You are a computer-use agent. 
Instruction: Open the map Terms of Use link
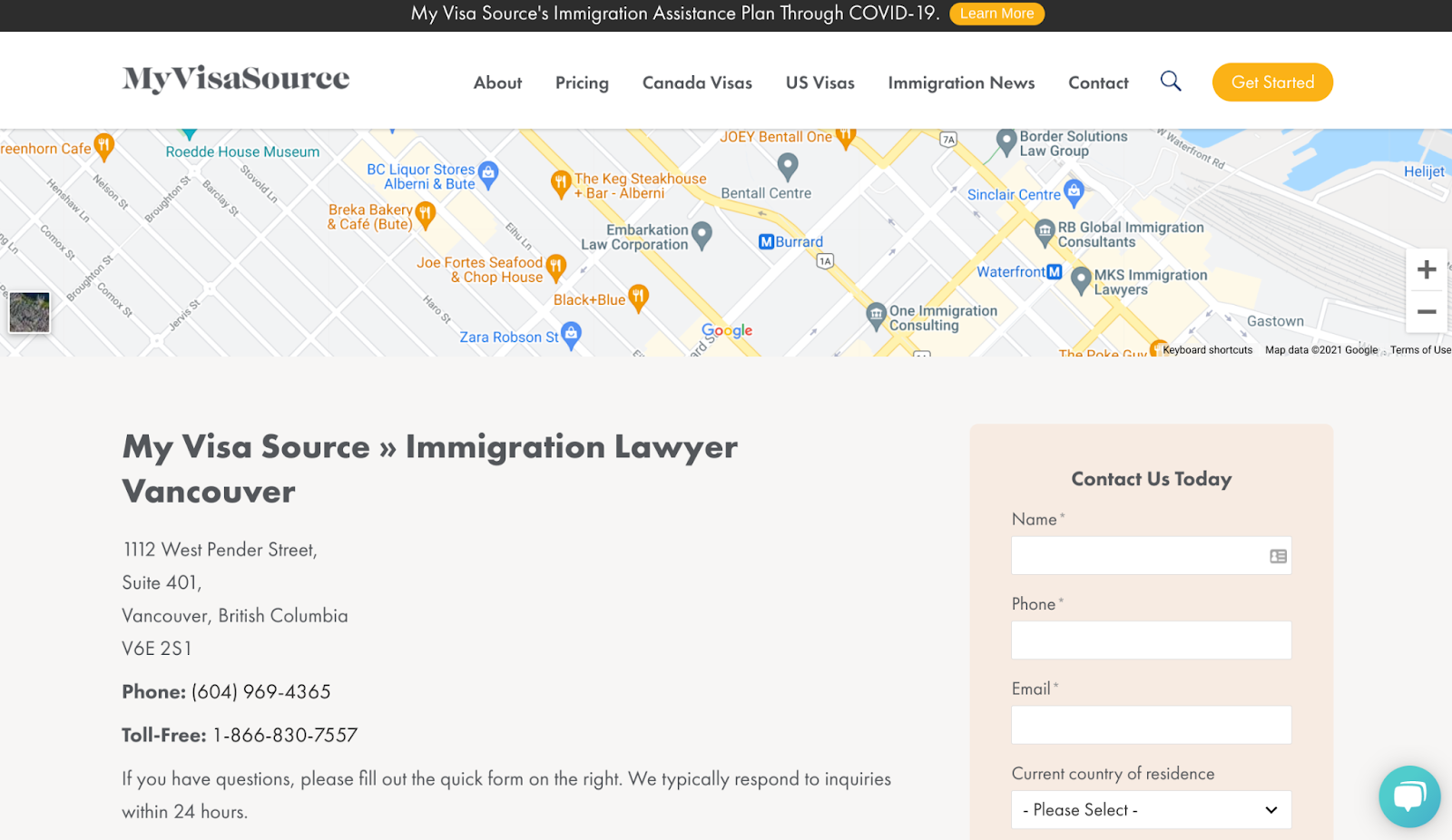(1420, 350)
